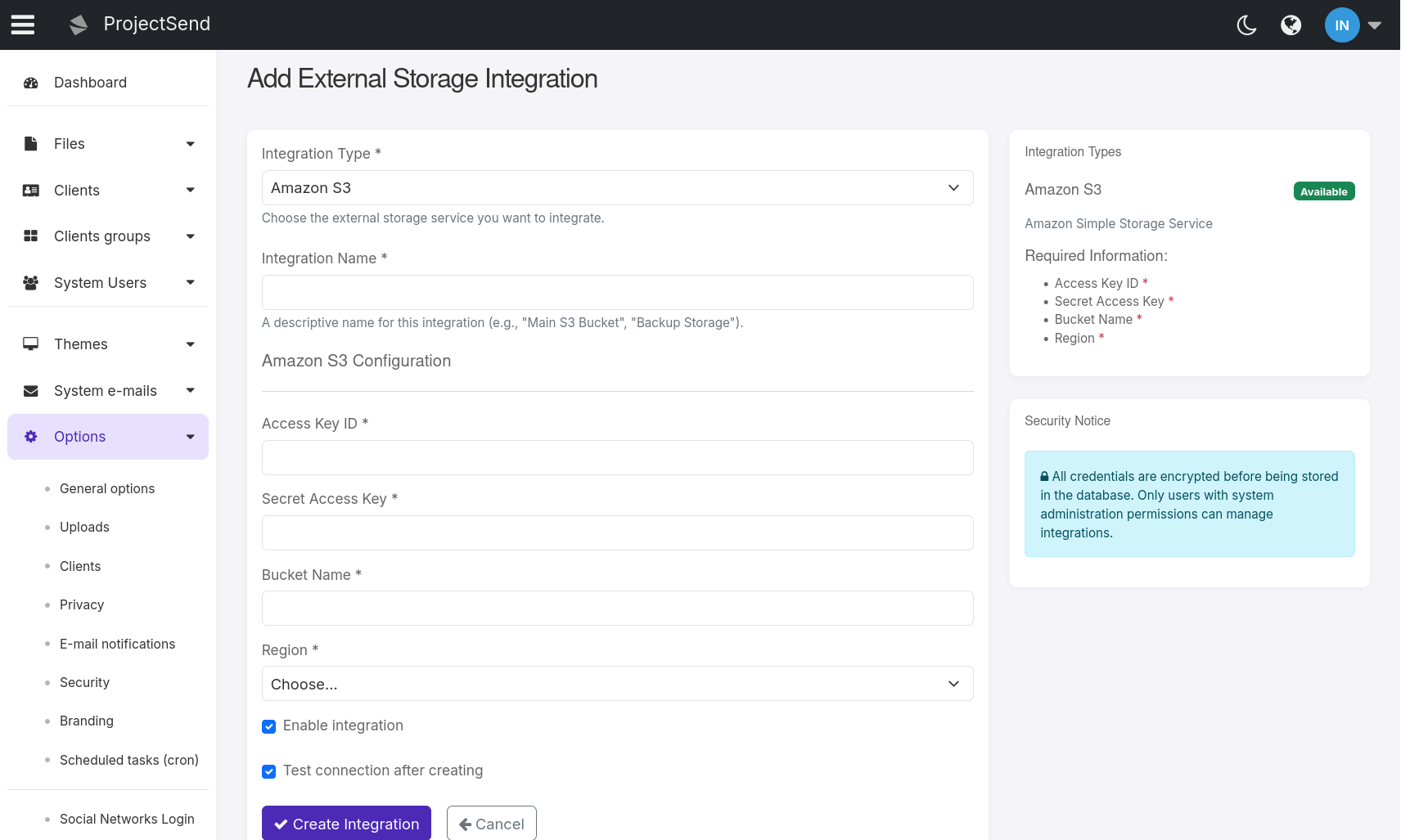This screenshot has height=840, width=1401.
Task: Click the System Users group icon
Action: pyautogui.click(x=30, y=282)
